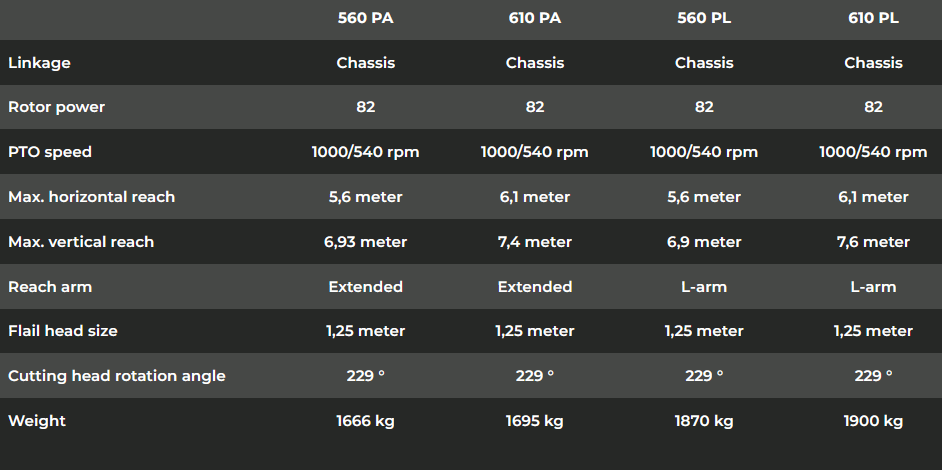Click the 7,6 meter vertical reach value
This screenshot has width=942, height=470.
click(873, 242)
